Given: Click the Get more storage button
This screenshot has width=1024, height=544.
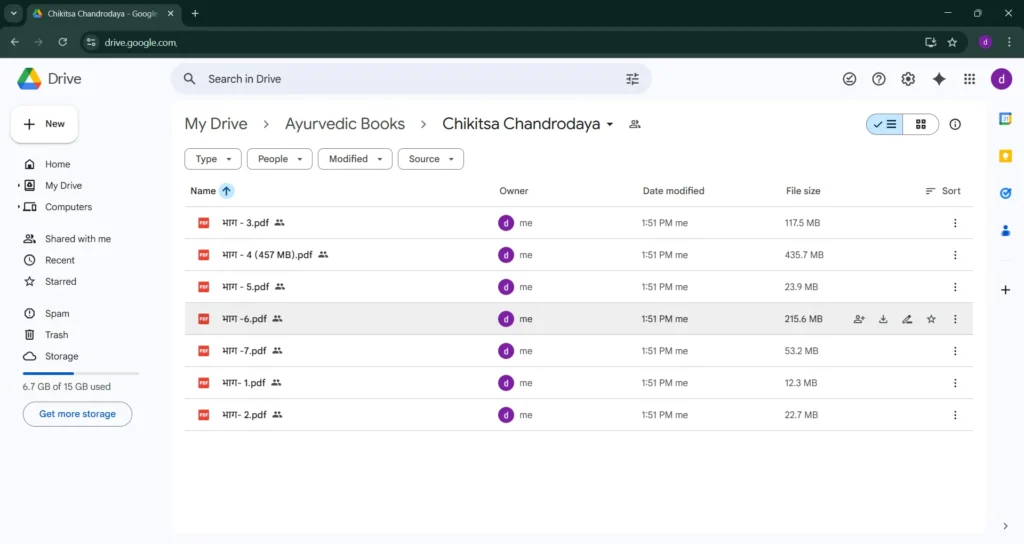Looking at the screenshot, I should click(x=77, y=414).
